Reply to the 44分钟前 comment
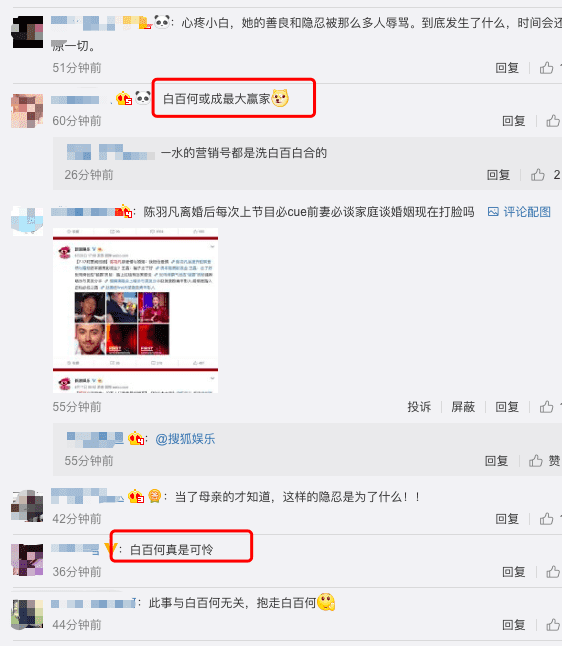Image resolution: width=562 pixels, height=646 pixels. tap(513, 625)
